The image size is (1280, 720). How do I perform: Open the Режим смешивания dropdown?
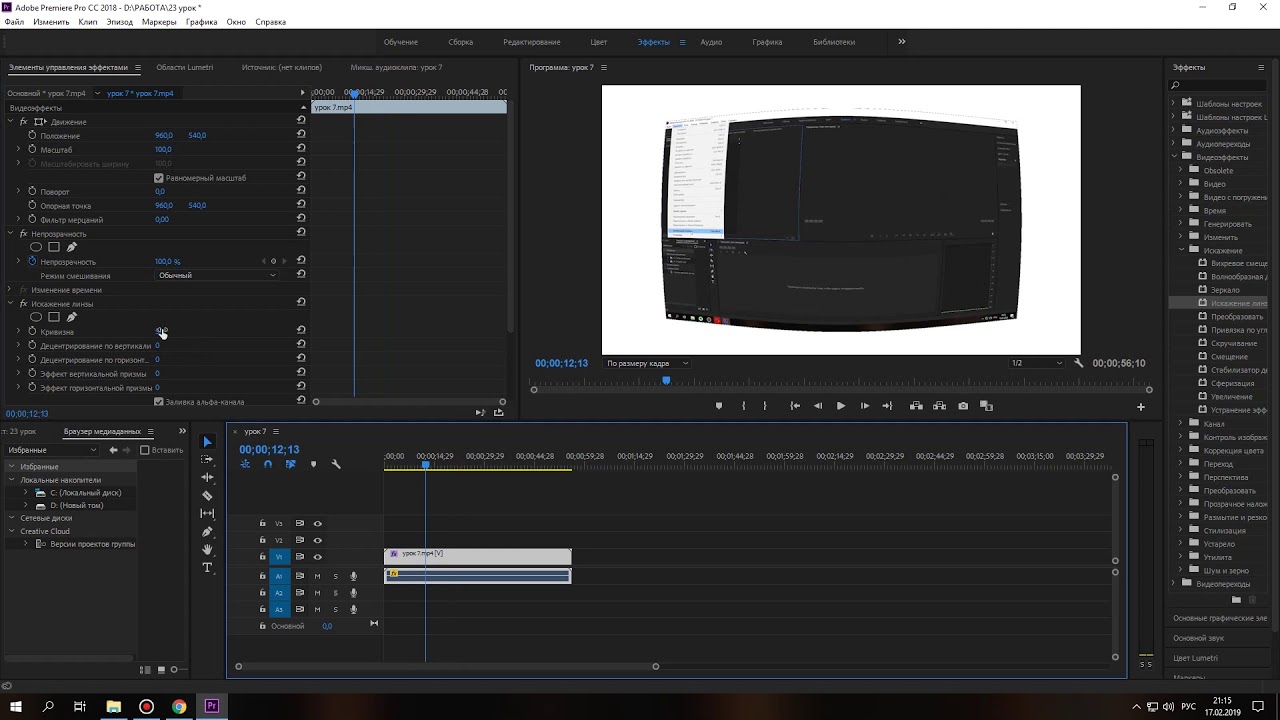click(217, 275)
